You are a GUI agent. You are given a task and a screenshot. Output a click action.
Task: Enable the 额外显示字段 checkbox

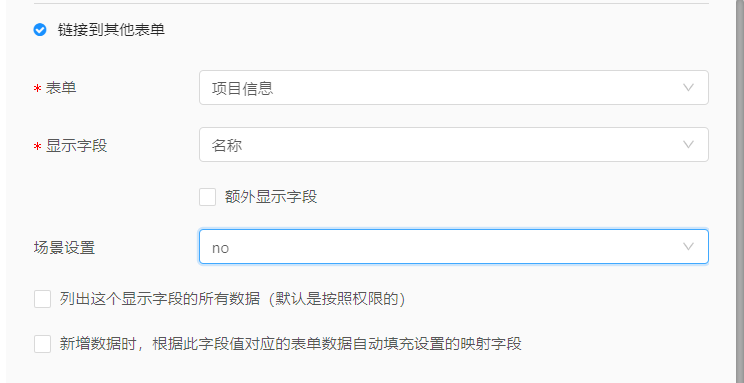coord(207,197)
